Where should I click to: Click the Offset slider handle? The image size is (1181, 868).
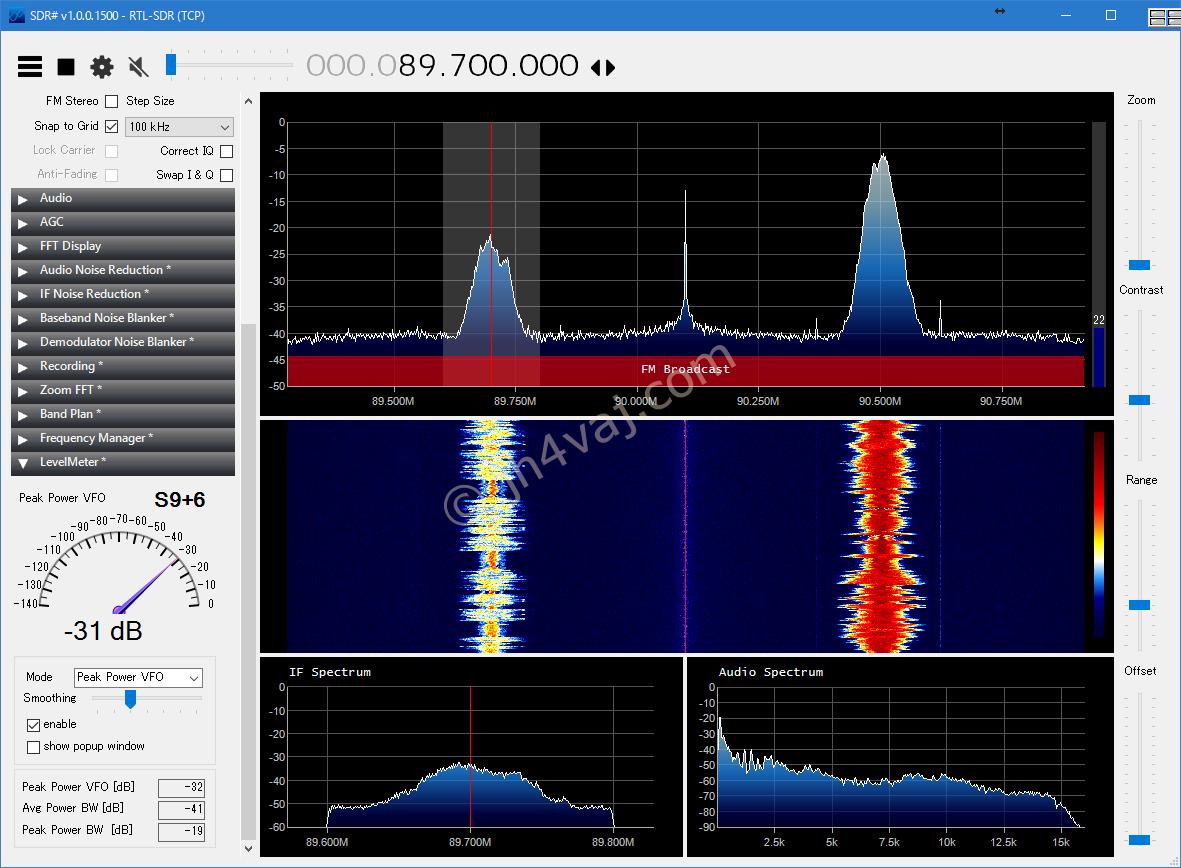click(1140, 840)
